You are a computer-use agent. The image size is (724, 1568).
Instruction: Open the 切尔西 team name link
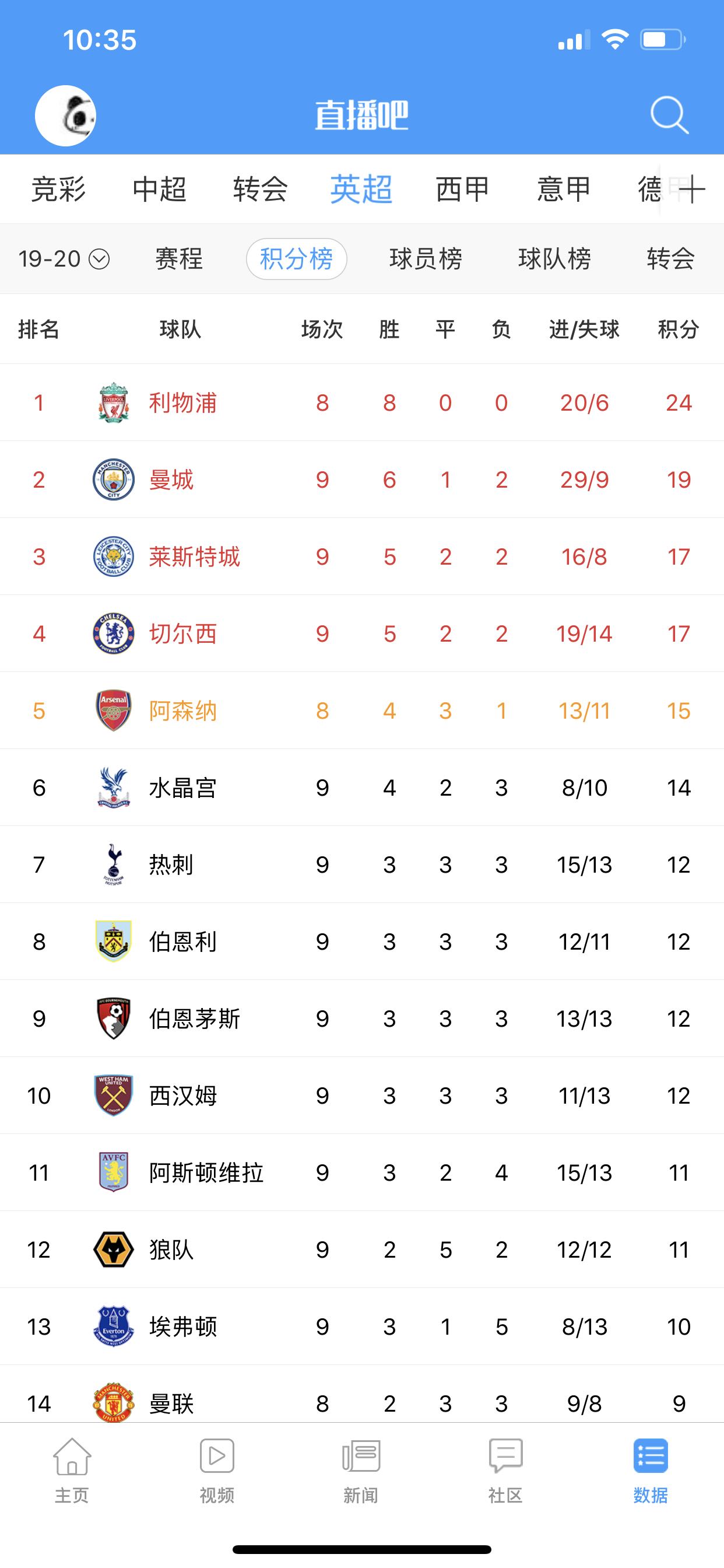tap(183, 633)
